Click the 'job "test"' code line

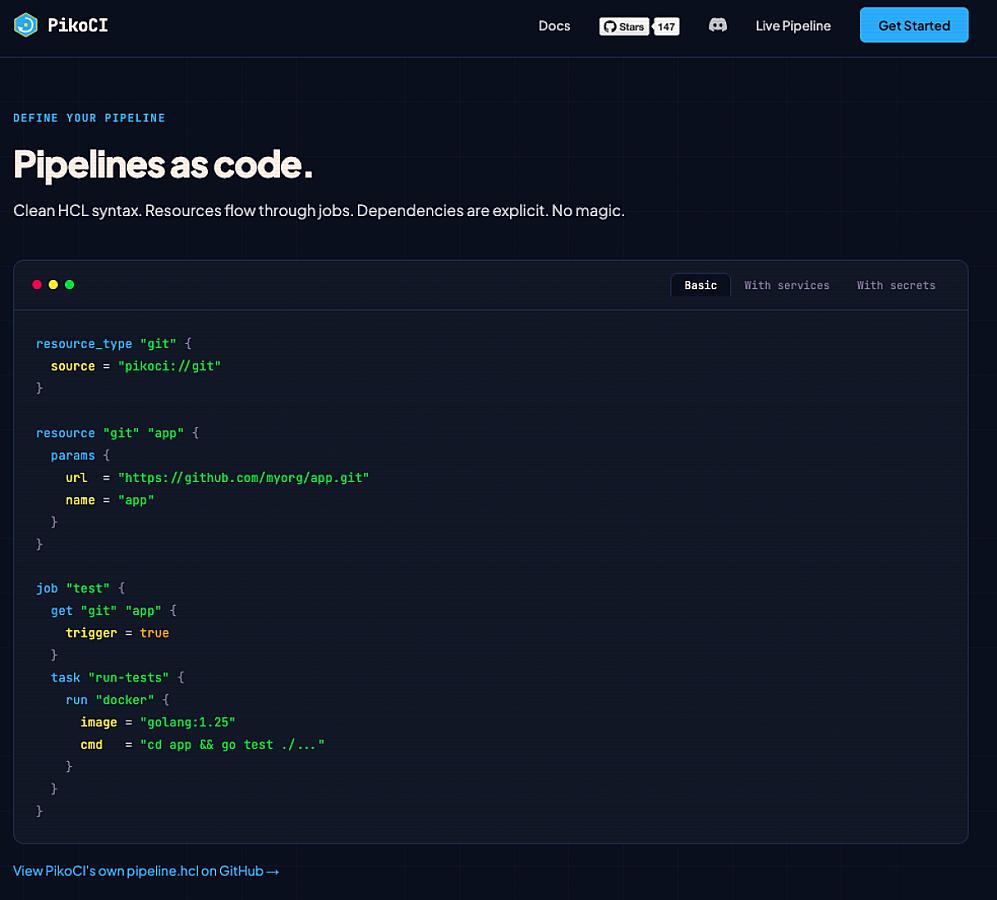coord(80,588)
